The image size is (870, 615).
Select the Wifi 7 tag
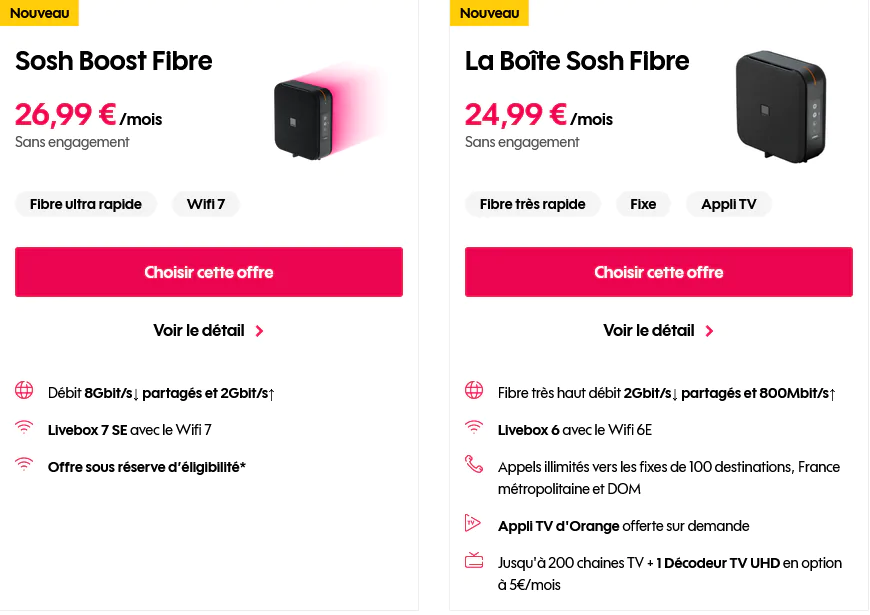[206, 204]
